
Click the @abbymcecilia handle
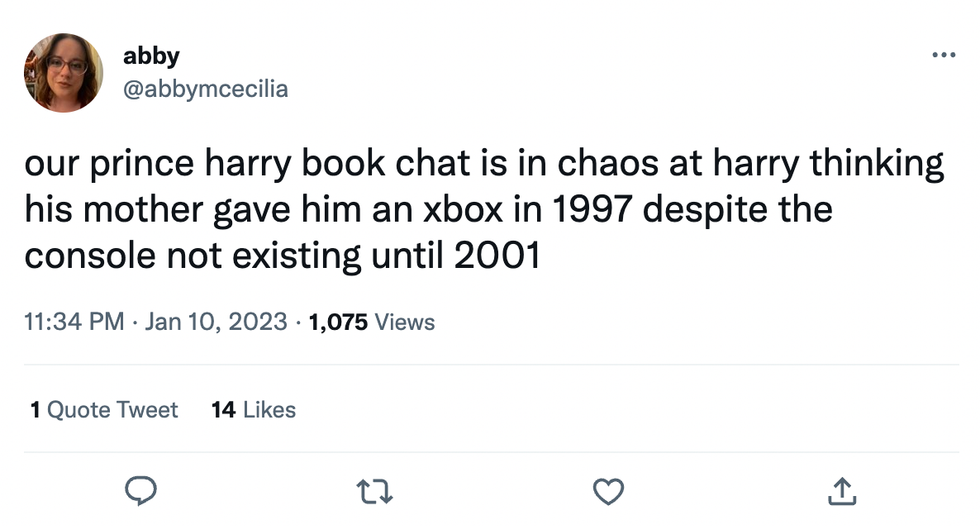pos(205,89)
